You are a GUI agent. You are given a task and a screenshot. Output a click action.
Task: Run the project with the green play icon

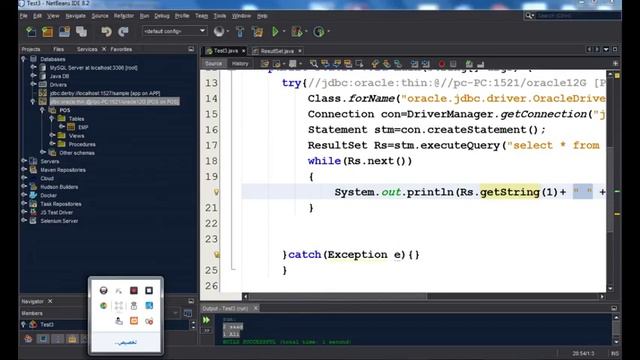point(276,31)
